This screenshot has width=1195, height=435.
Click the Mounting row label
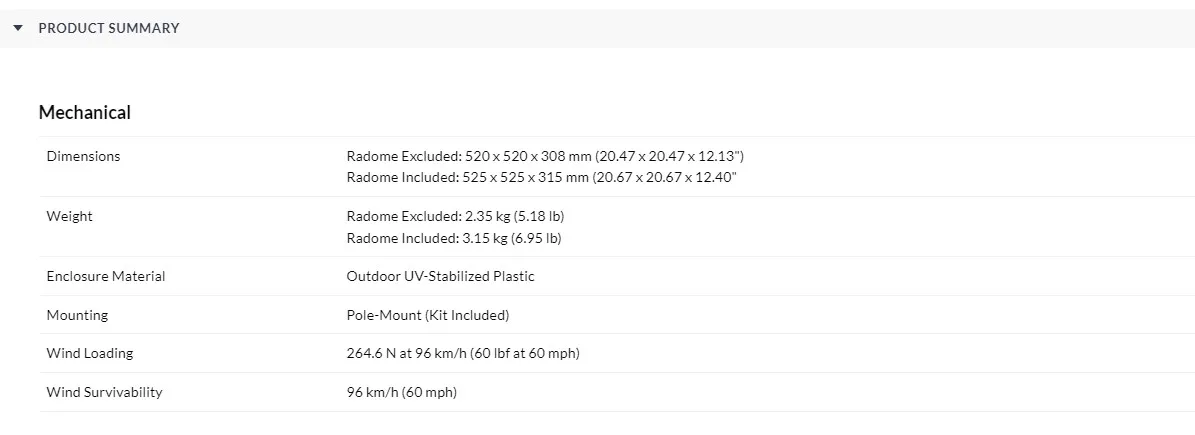pos(77,315)
